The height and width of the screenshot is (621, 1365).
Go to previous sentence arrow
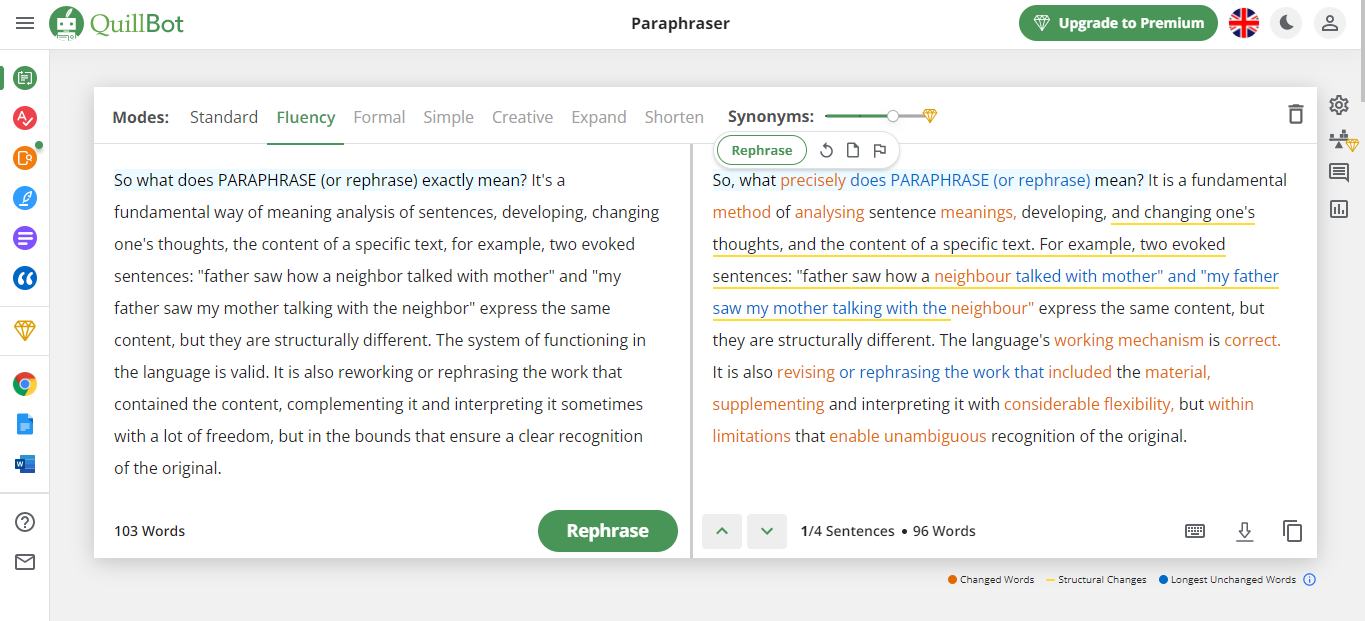722,531
